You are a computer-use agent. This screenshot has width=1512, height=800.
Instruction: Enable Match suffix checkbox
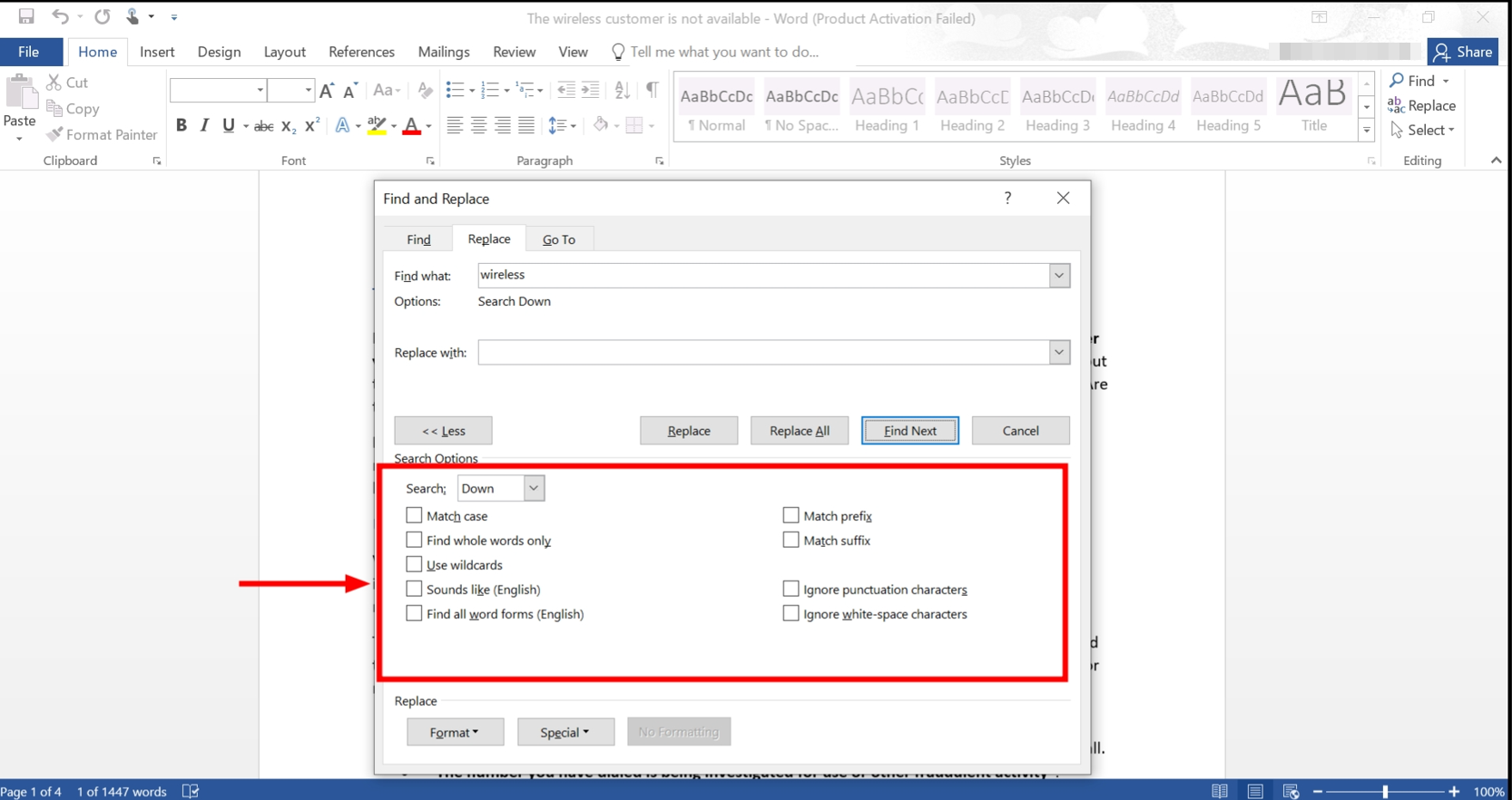pos(790,540)
